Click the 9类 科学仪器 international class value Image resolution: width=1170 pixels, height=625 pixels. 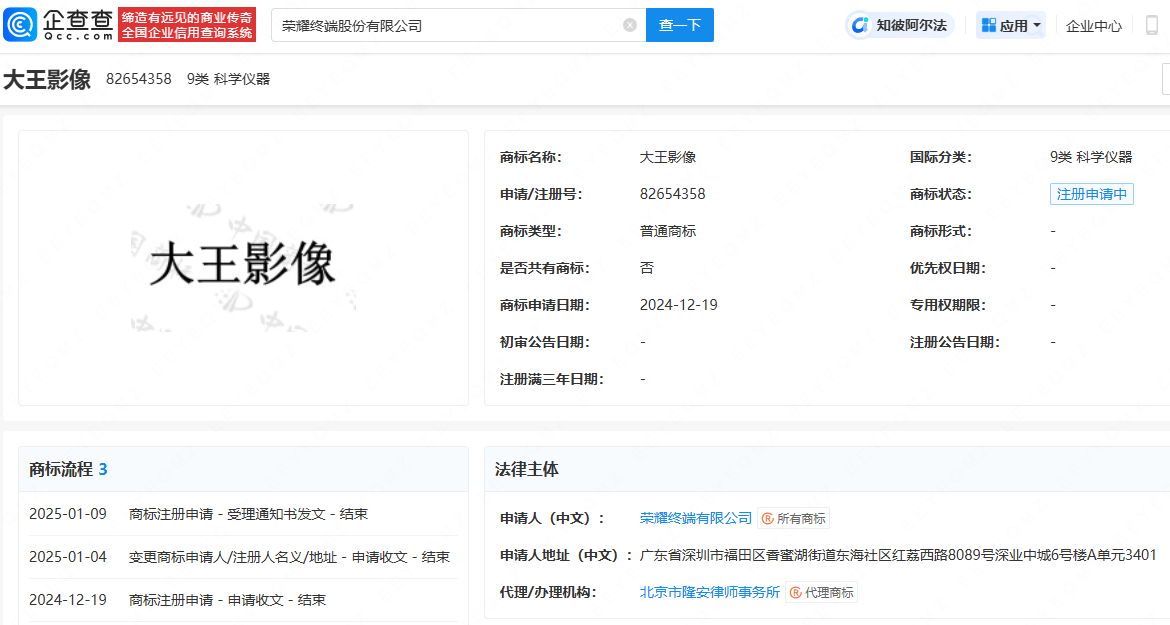[x=1091, y=157]
